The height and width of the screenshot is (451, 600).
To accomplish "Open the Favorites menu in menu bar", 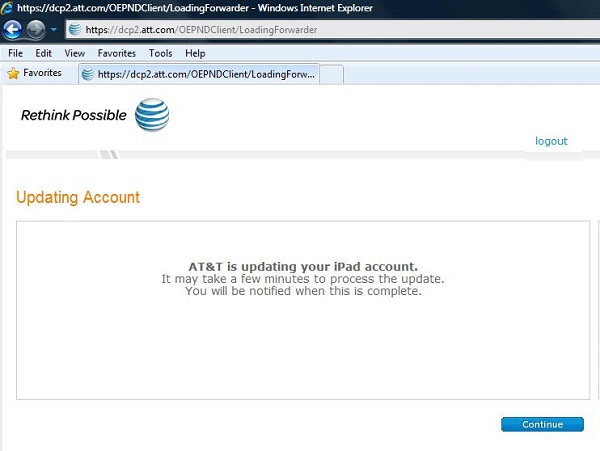I will (x=117, y=53).
